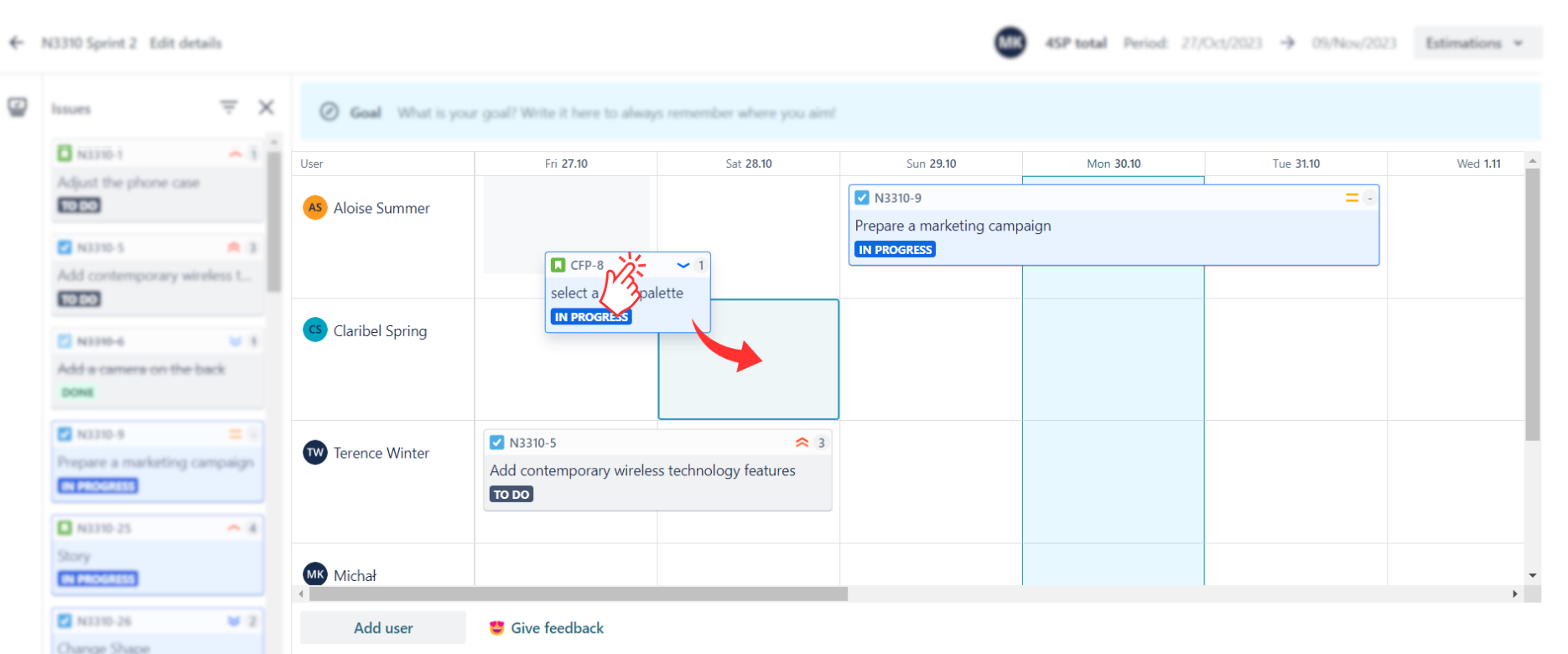Click the Mon 30.10 column header
The height and width of the screenshot is (654, 1568).
coord(1114,163)
